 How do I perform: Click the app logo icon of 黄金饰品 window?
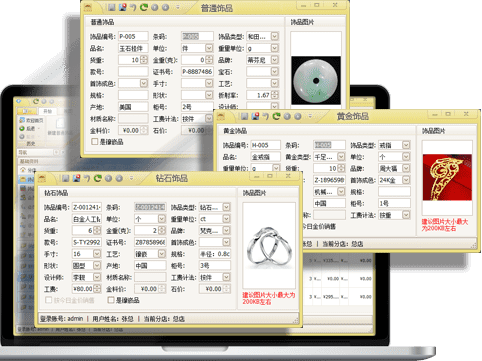(x=221, y=116)
